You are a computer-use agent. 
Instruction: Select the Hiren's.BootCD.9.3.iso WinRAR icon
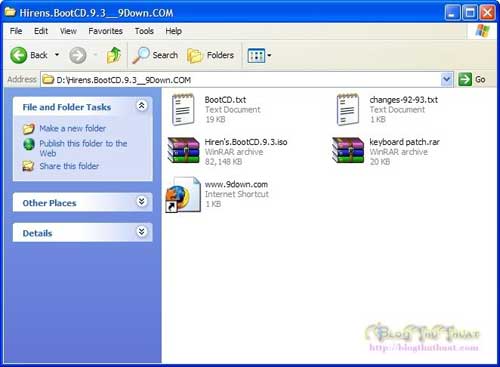click(x=183, y=150)
